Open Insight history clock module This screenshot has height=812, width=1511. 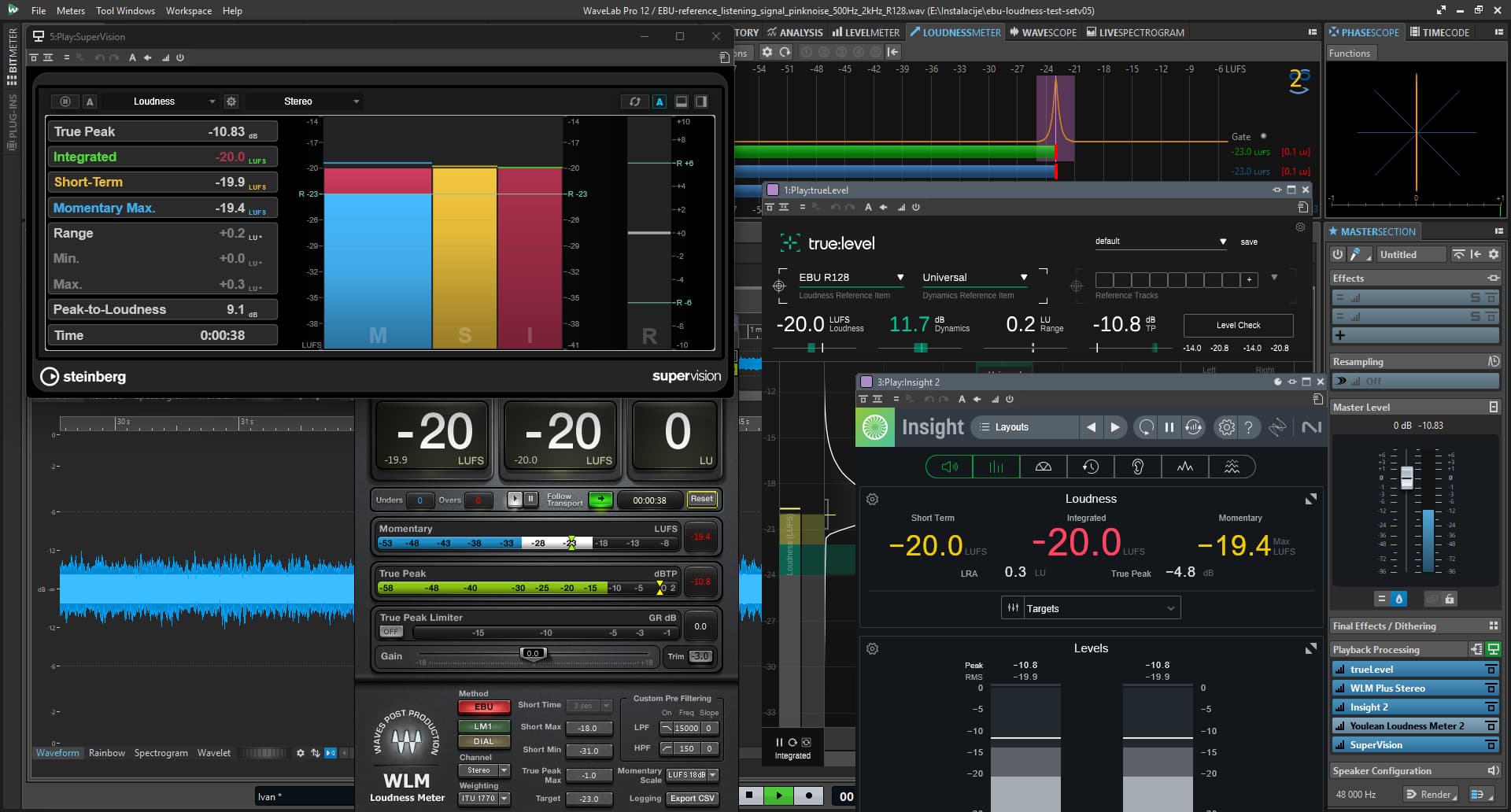pos(1091,467)
